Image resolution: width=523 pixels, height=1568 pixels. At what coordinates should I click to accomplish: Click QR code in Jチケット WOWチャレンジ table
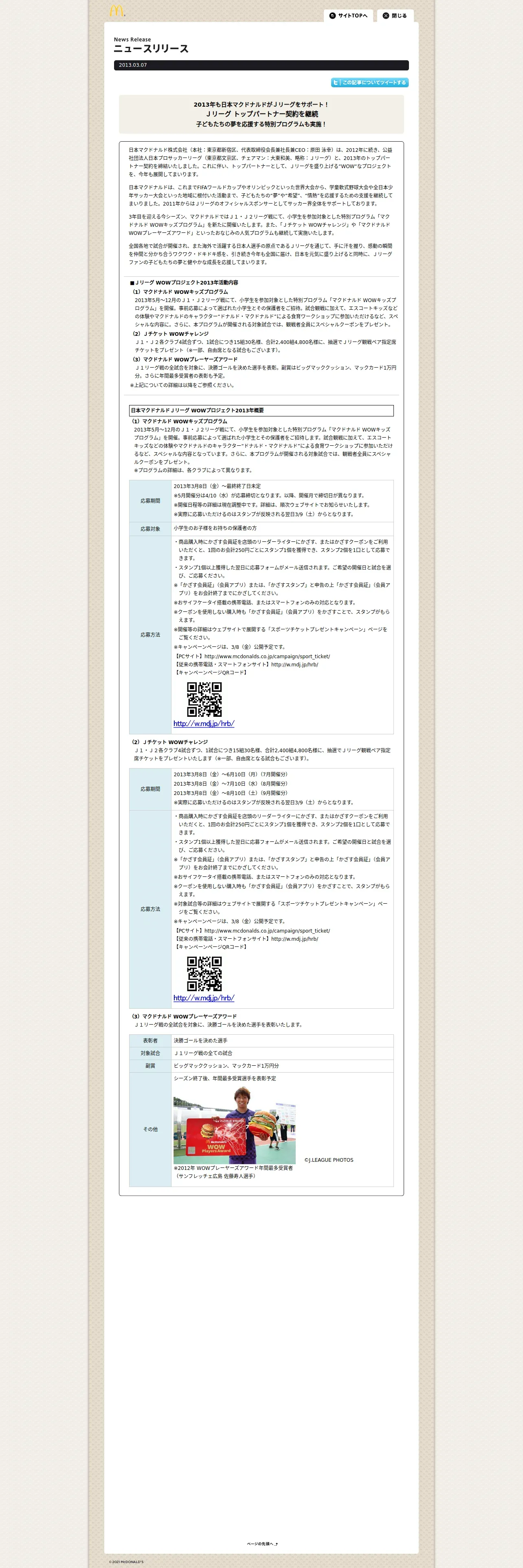click(x=204, y=974)
